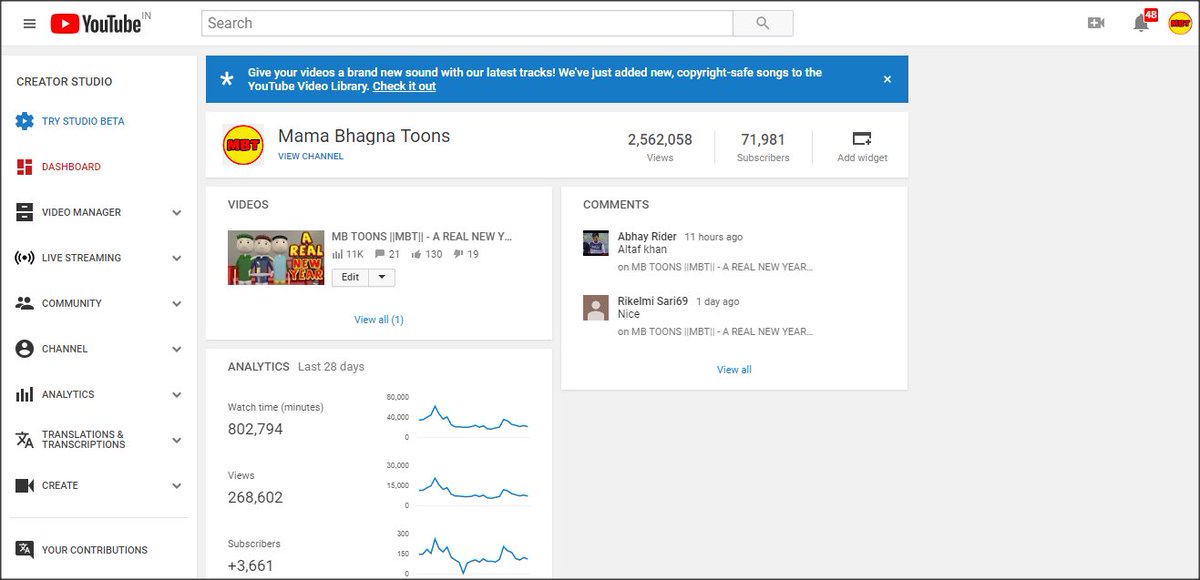Expand the Community section
This screenshot has width=1200, height=580.
[177, 304]
